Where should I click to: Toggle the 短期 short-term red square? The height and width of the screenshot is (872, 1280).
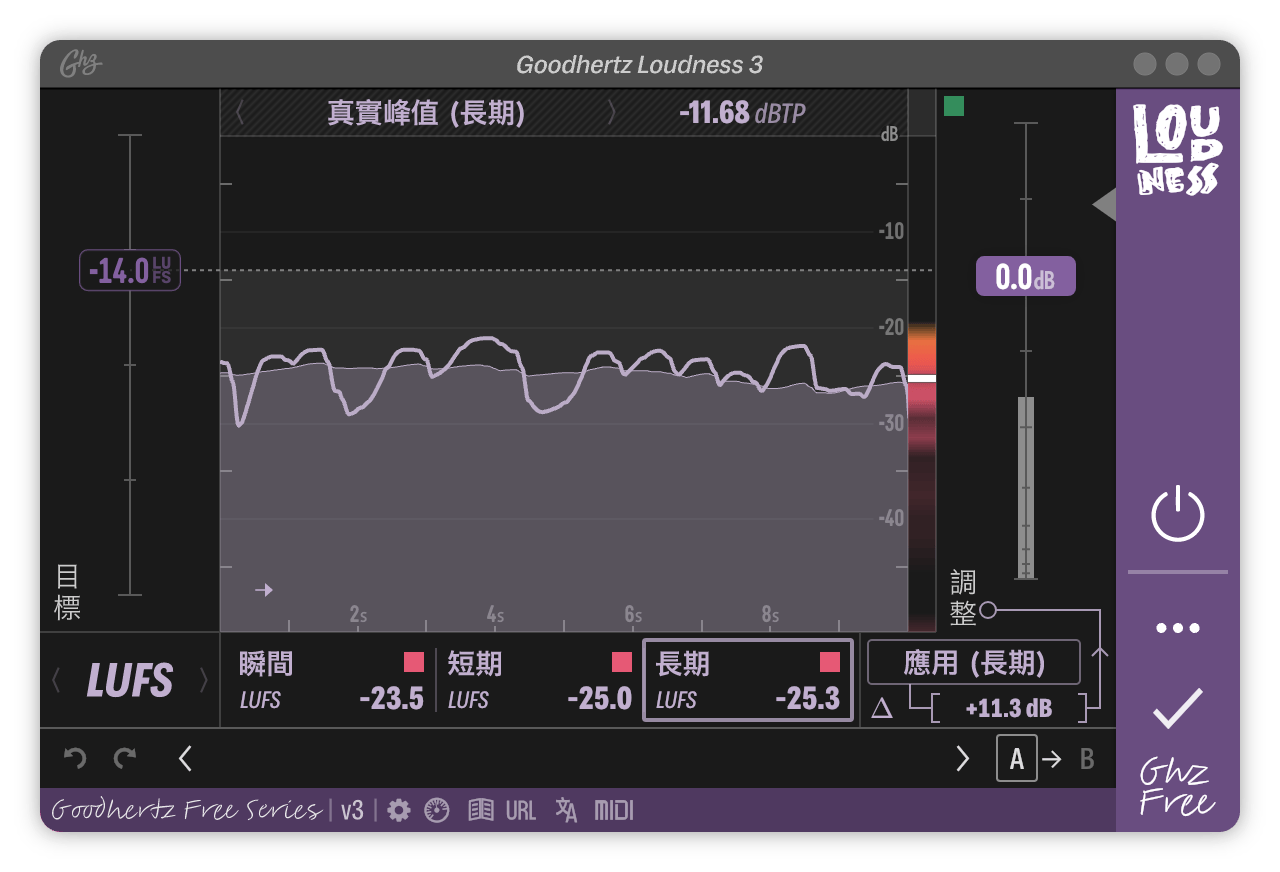pyautogui.click(x=622, y=662)
